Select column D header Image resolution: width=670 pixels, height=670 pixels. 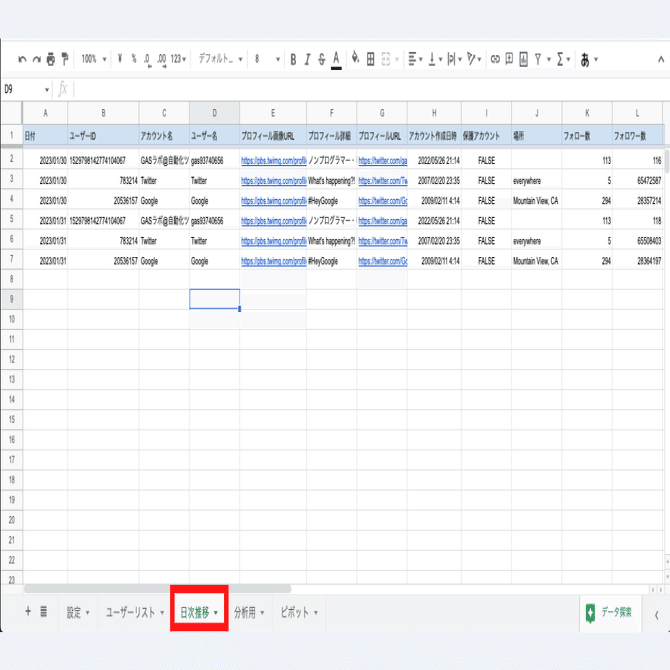[215, 113]
